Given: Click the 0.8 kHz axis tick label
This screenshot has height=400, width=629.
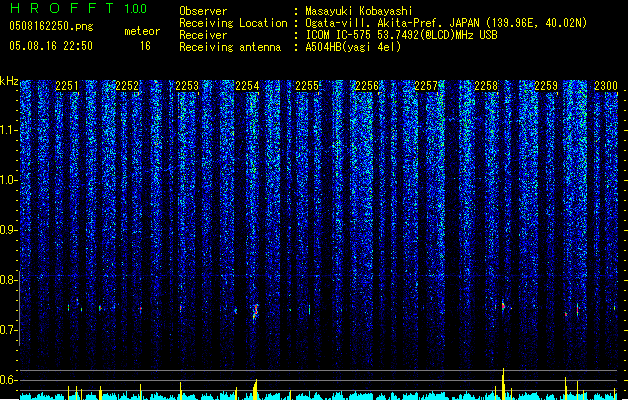Looking at the screenshot, I should pyautogui.click(x=8, y=280).
